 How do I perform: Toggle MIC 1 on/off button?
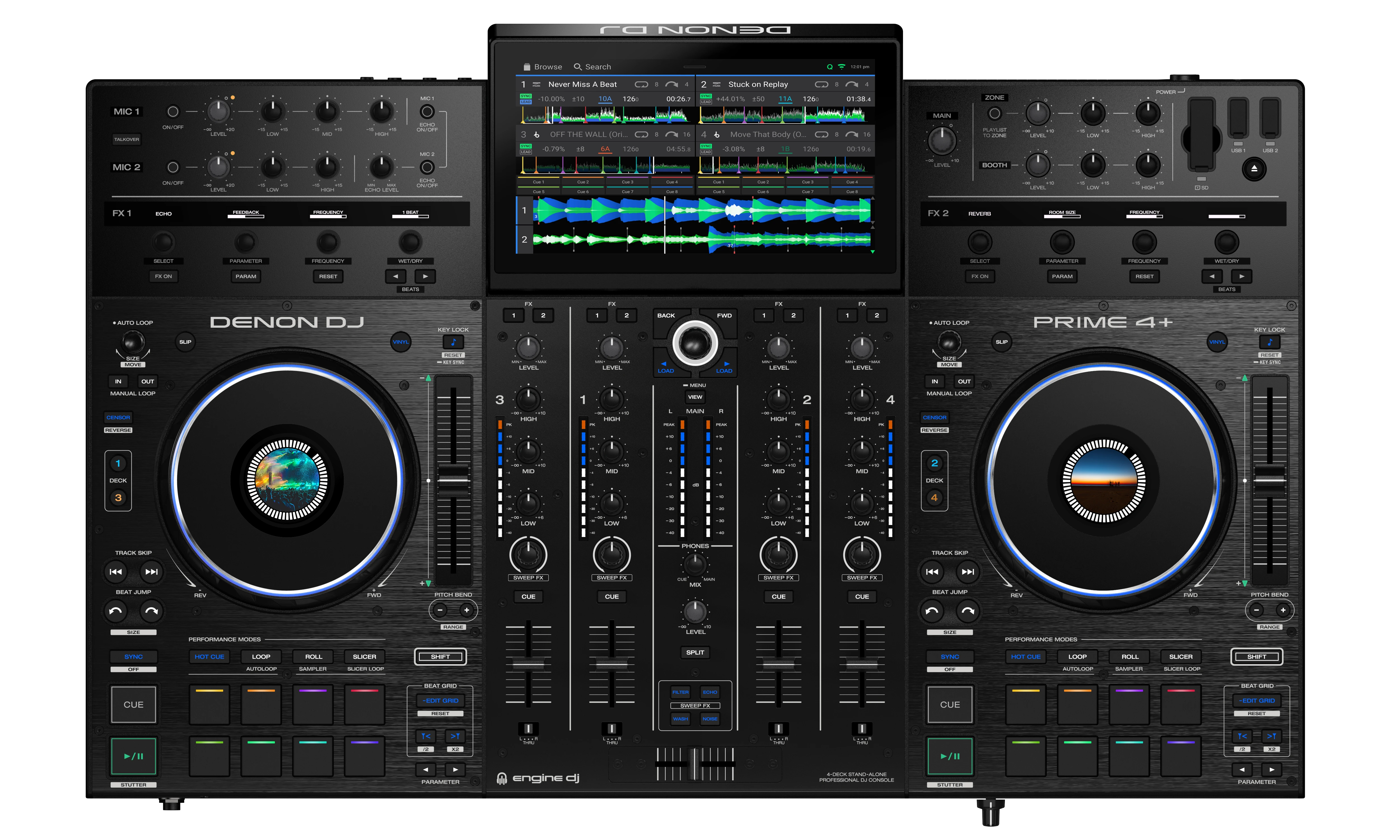173,112
